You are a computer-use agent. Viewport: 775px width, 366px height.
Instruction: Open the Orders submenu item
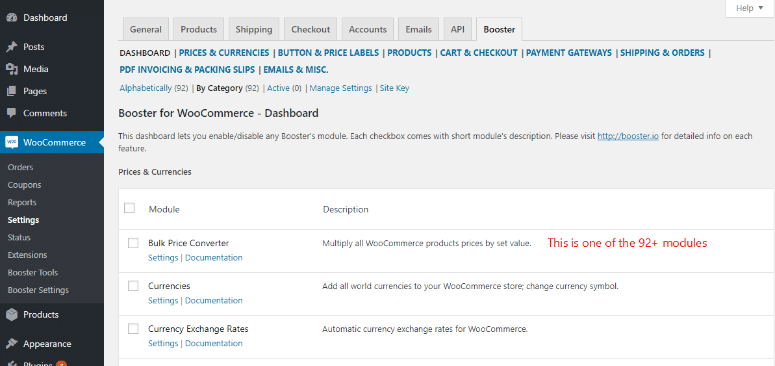pos(20,167)
